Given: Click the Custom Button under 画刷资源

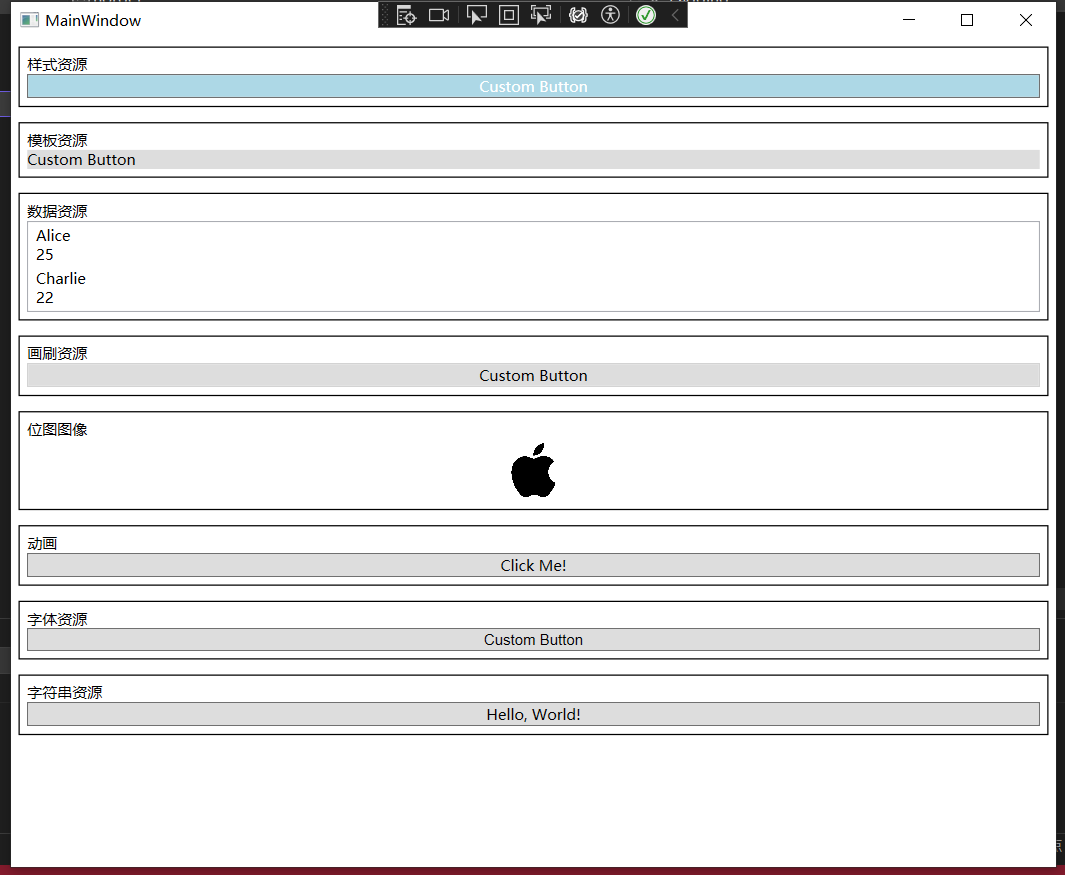Looking at the screenshot, I should (x=533, y=376).
